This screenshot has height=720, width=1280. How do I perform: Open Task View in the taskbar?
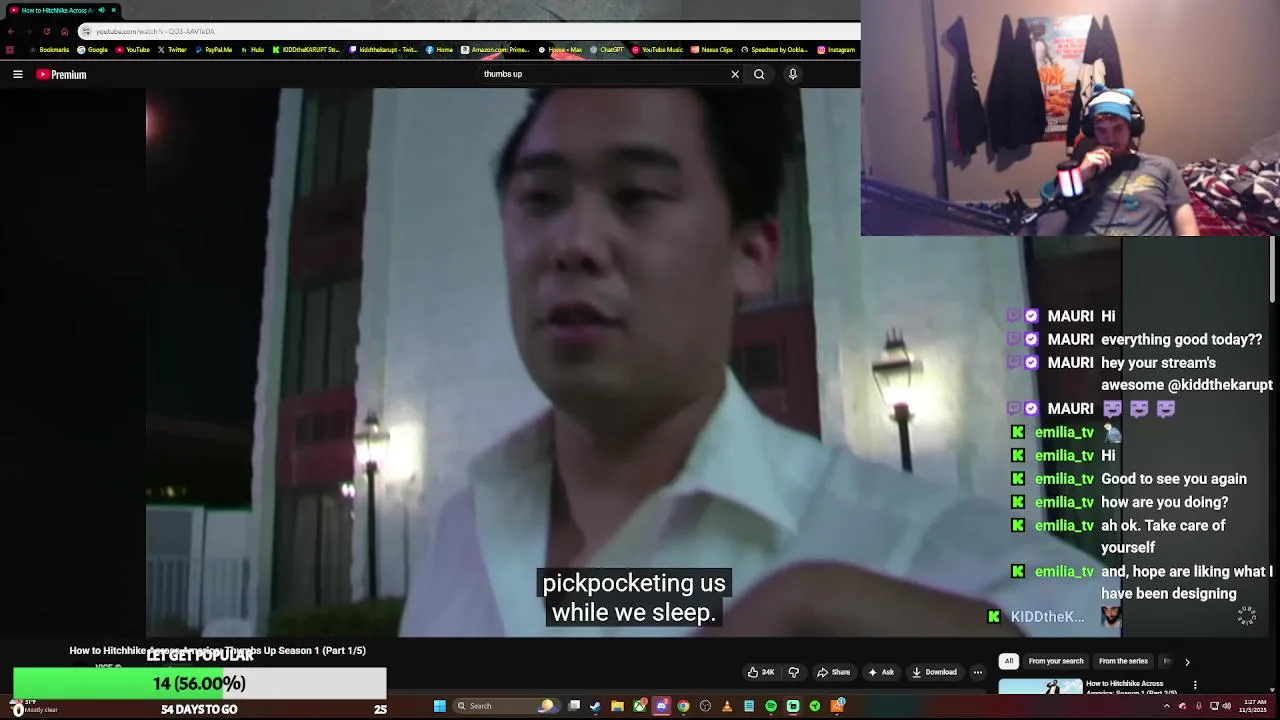point(574,706)
